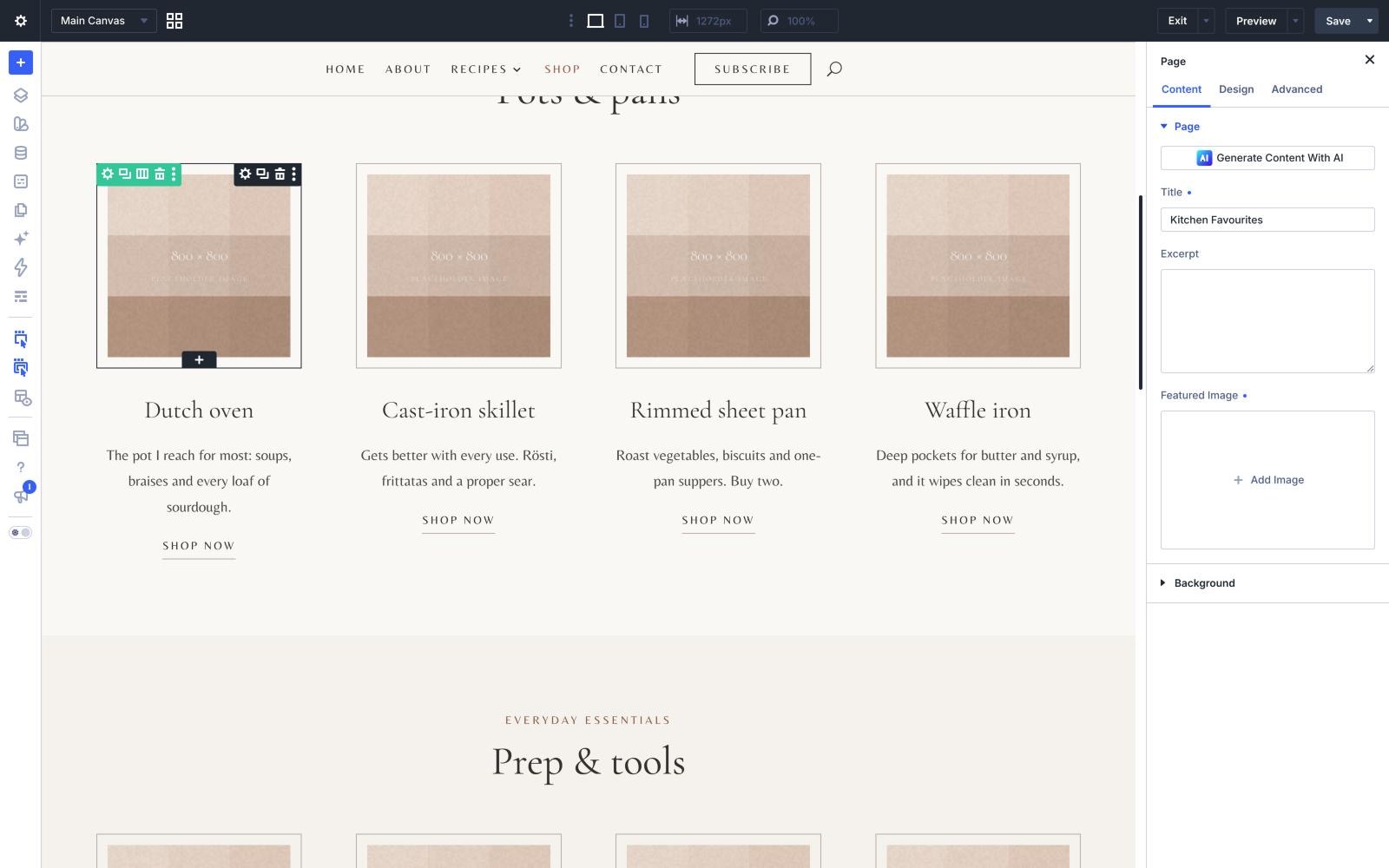The width and height of the screenshot is (1389, 868).
Task: Open the canvas grid view icon
Action: pos(174,21)
